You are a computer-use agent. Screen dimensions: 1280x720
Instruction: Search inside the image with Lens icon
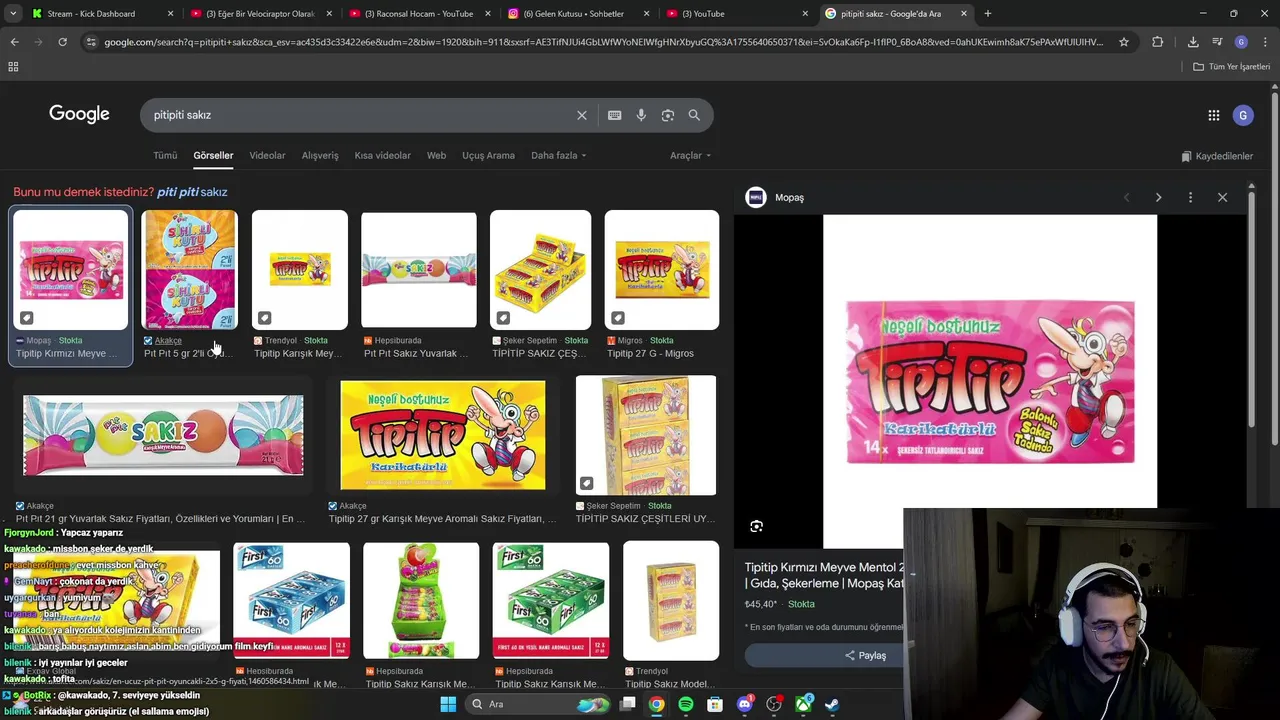757,526
